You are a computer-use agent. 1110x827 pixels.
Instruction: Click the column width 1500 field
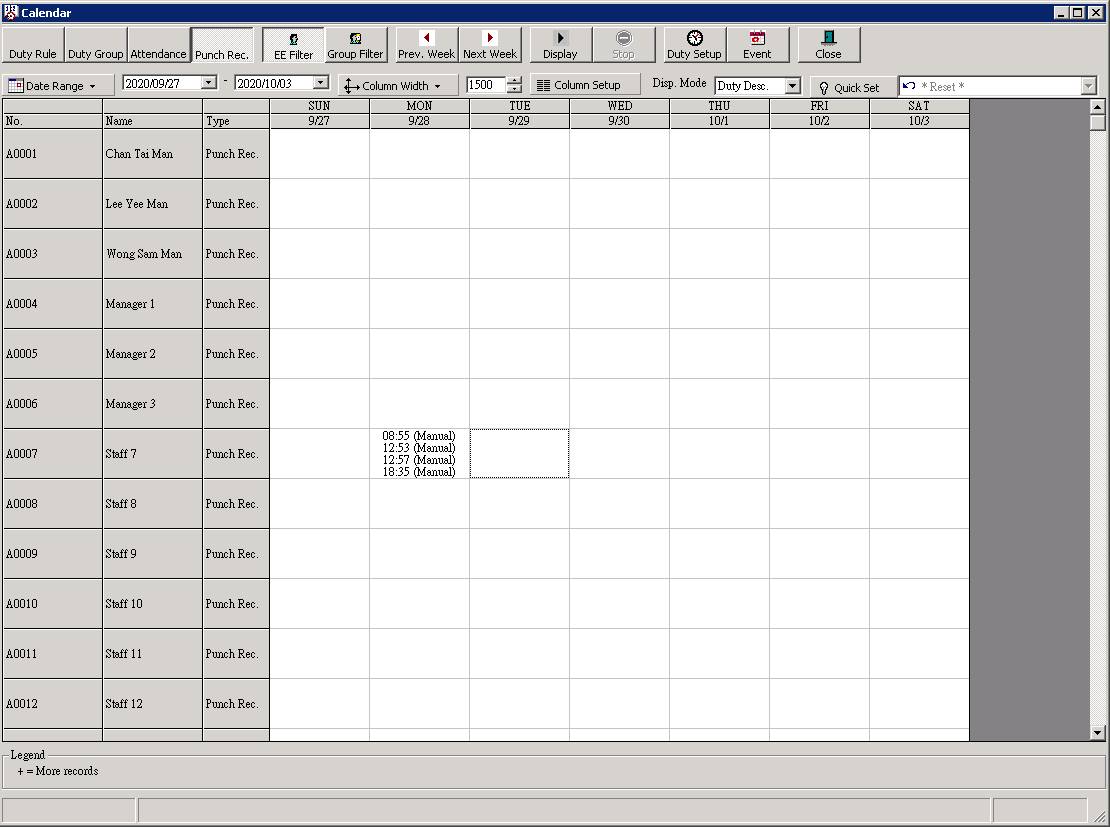click(486, 85)
